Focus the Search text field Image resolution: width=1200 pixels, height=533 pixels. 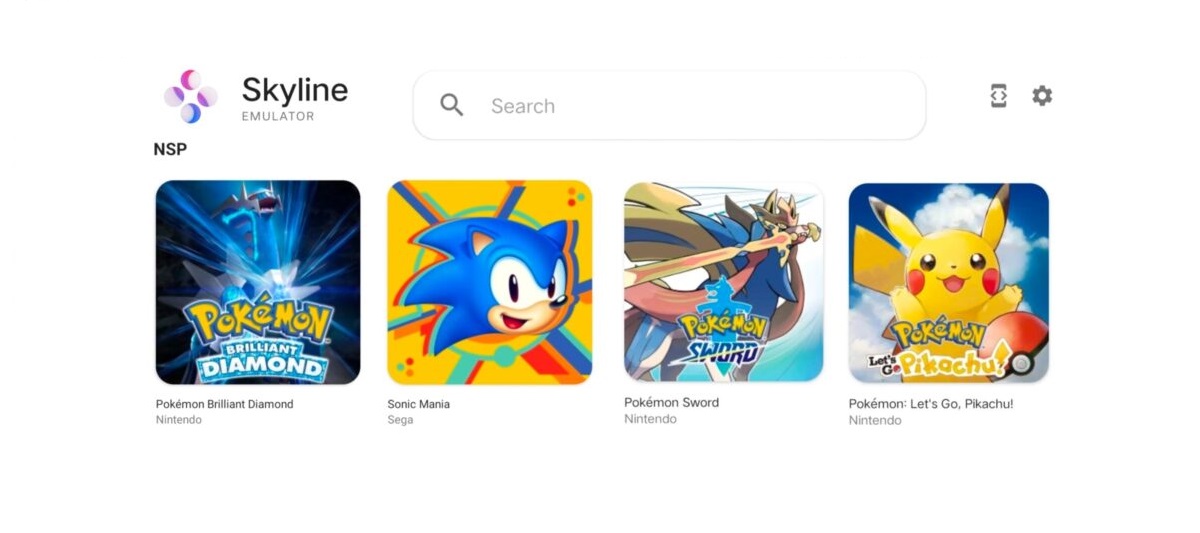click(x=669, y=105)
